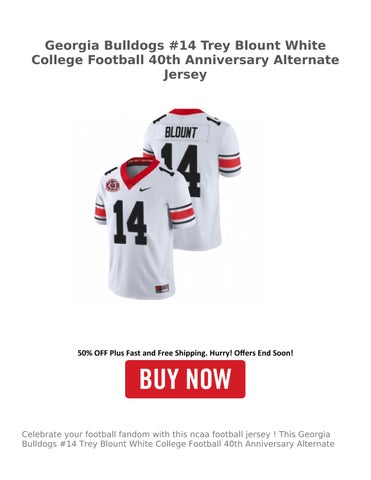Image resolution: width=371 pixels, height=480 pixels.
Task: Click the red BUY NOW button
Action: pyautogui.click(x=185, y=379)
